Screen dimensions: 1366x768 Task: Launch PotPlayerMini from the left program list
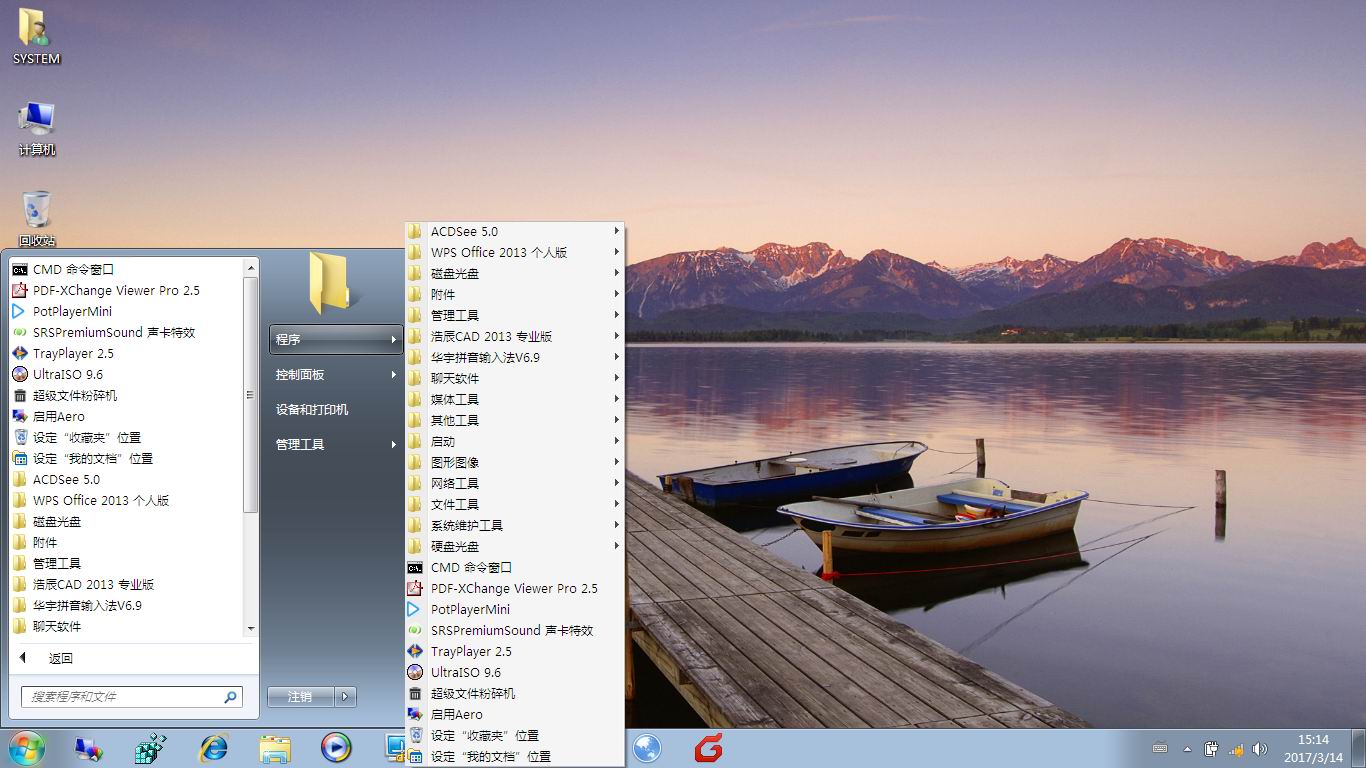[x=125, y=311]
